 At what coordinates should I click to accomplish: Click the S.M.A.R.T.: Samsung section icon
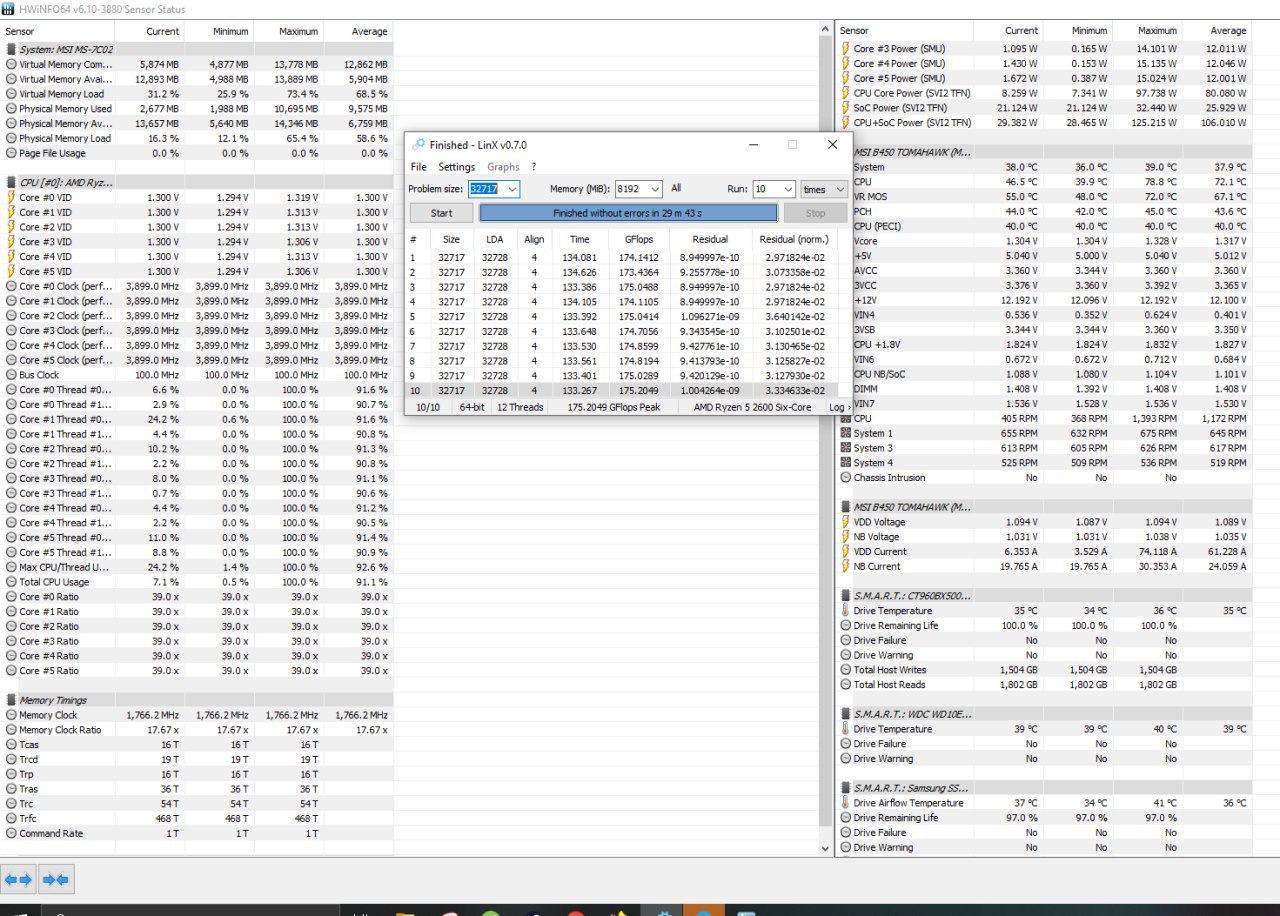(x=846, y=788)
